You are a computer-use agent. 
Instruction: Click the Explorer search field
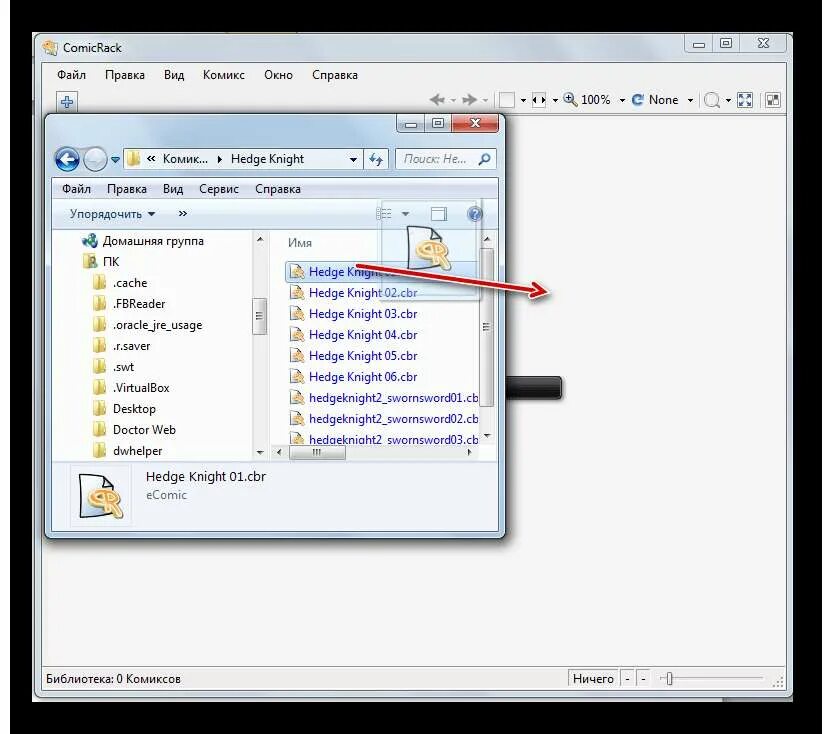pos(446,159)
